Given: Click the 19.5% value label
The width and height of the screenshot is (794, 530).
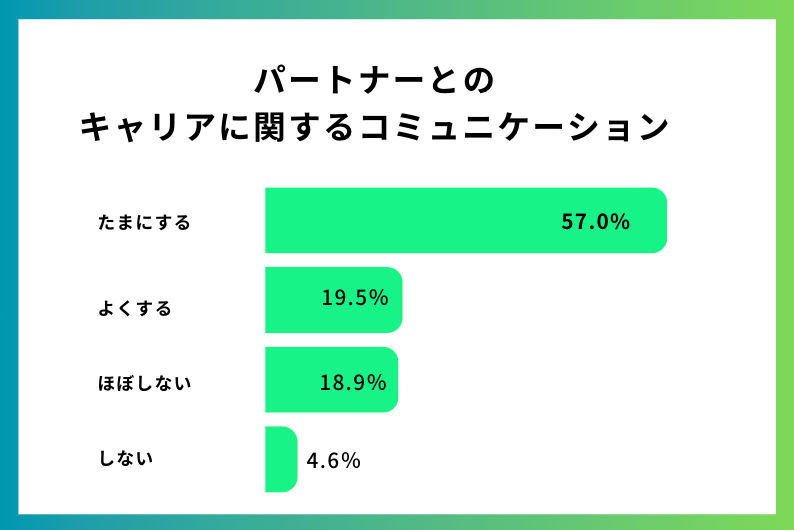Looking at the screenshot, I should 354,298.
